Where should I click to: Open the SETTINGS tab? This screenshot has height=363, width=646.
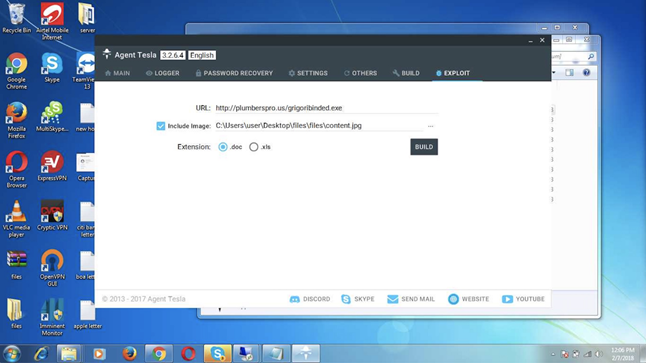[x=308, y=73]
